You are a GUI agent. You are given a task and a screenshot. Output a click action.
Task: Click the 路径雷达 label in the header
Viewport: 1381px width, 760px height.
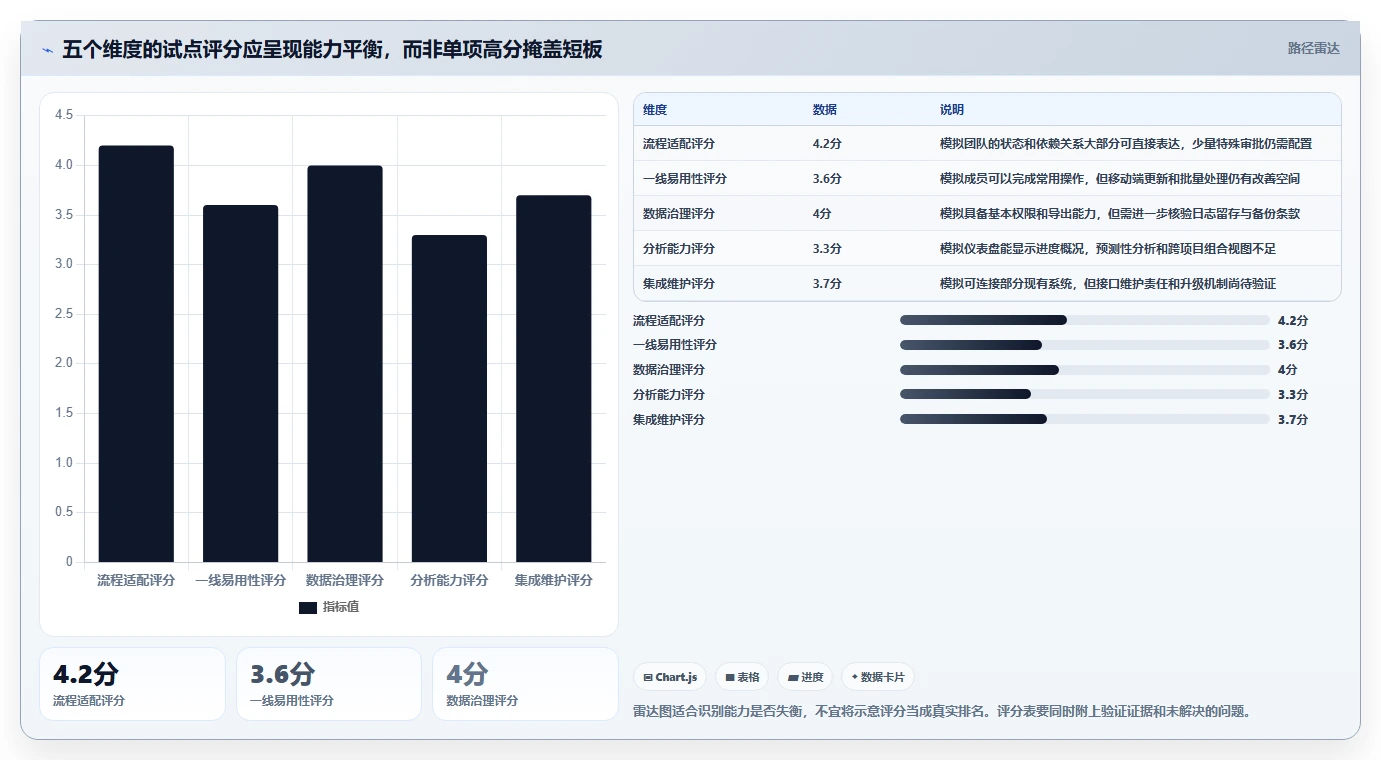pos(1313,48)
